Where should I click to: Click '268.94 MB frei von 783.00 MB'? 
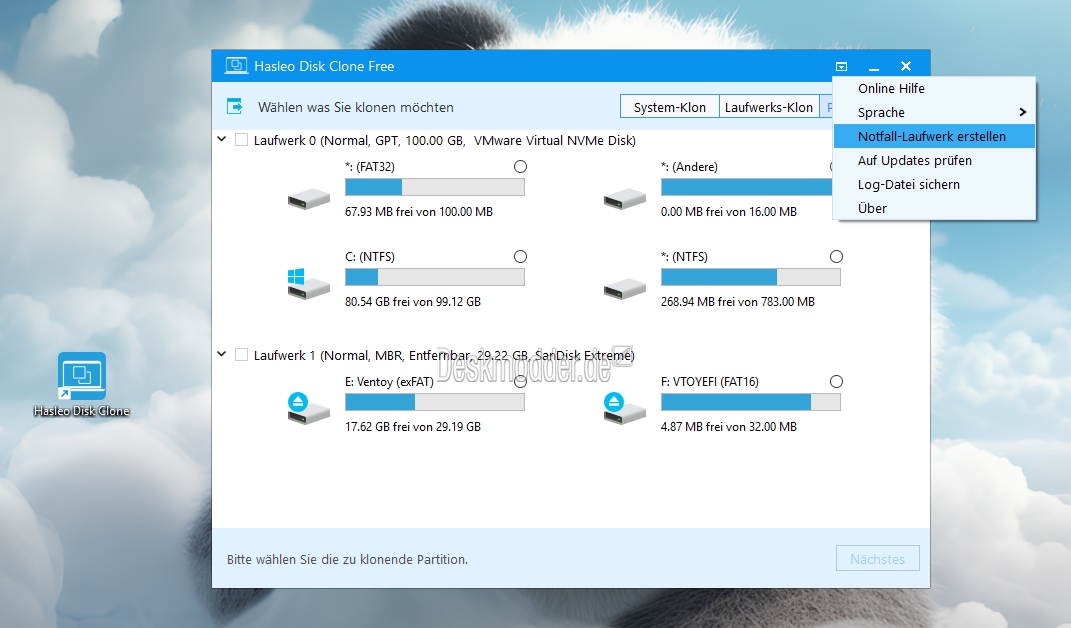(738, 301)
